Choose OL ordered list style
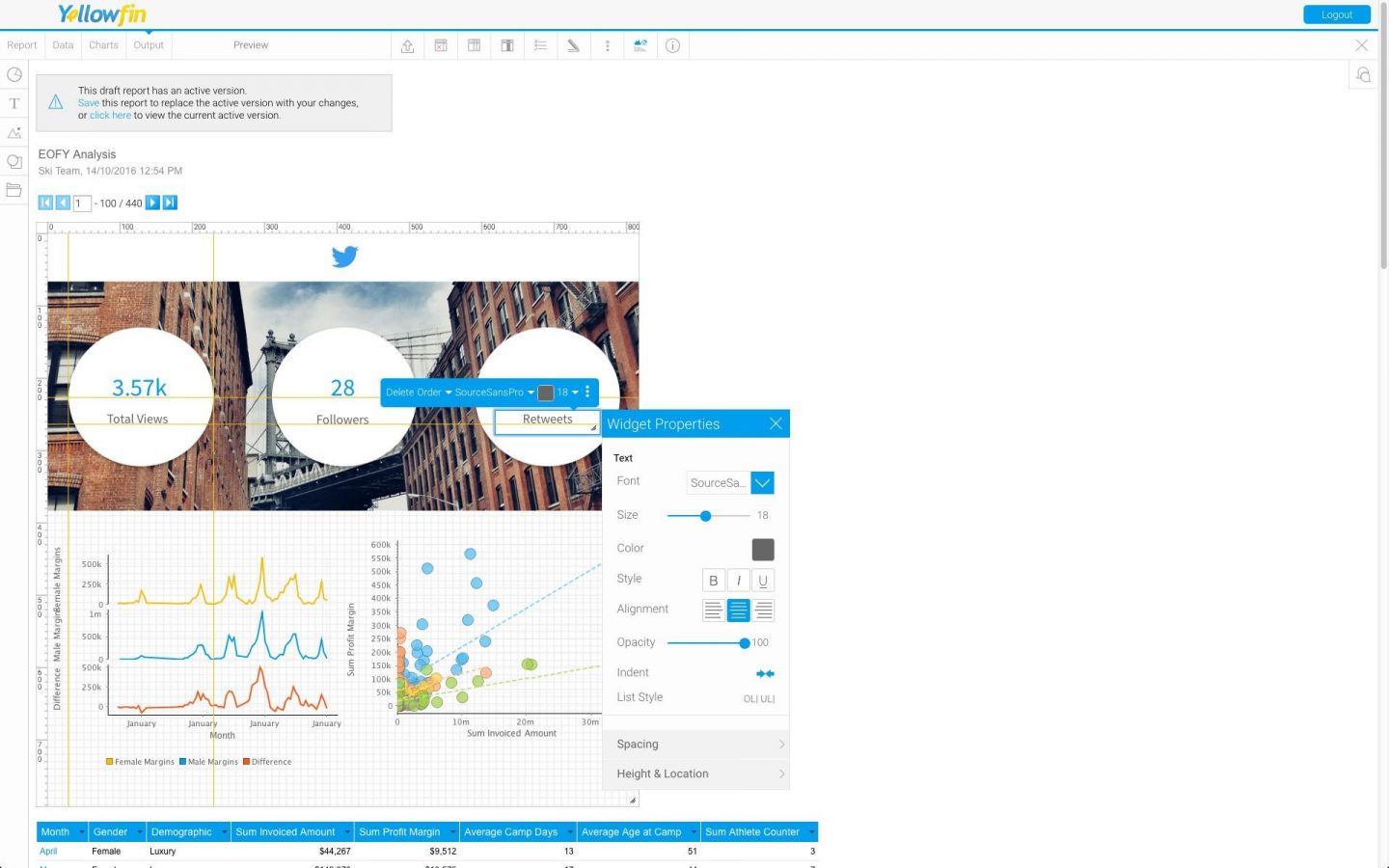 [x=750, y=698]
